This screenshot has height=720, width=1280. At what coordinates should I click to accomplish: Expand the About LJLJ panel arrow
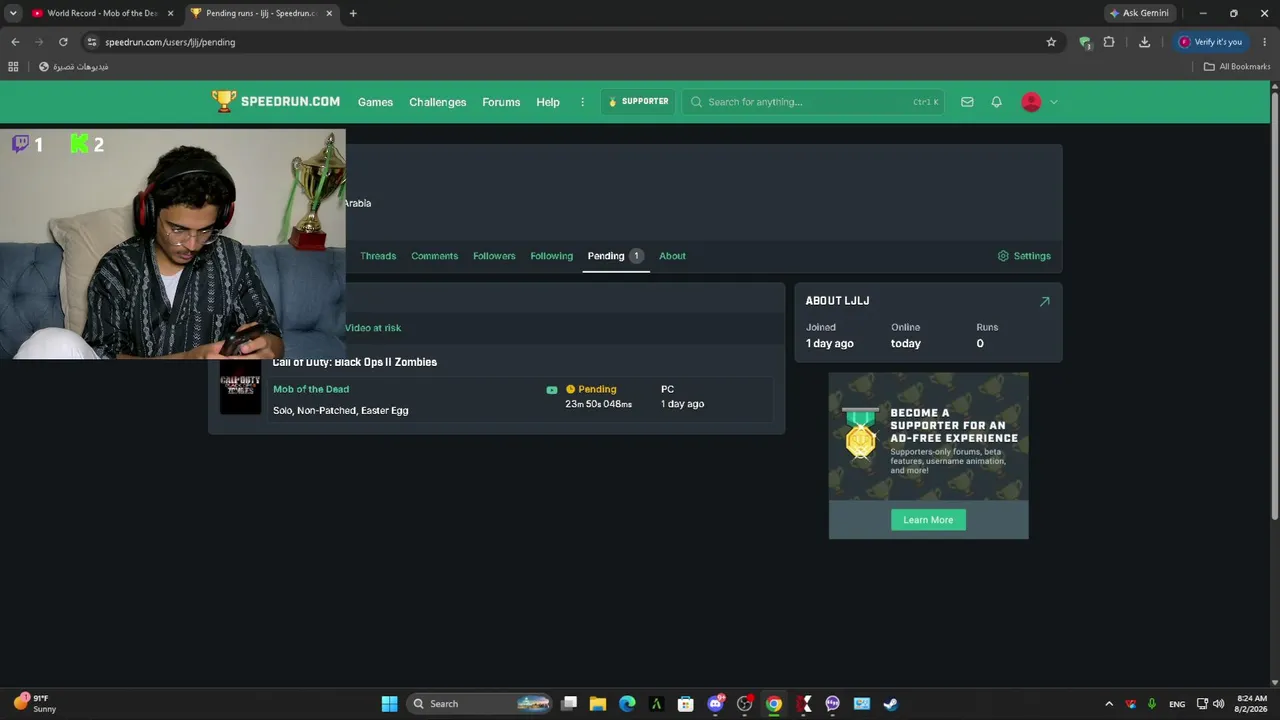point(1044,301)
